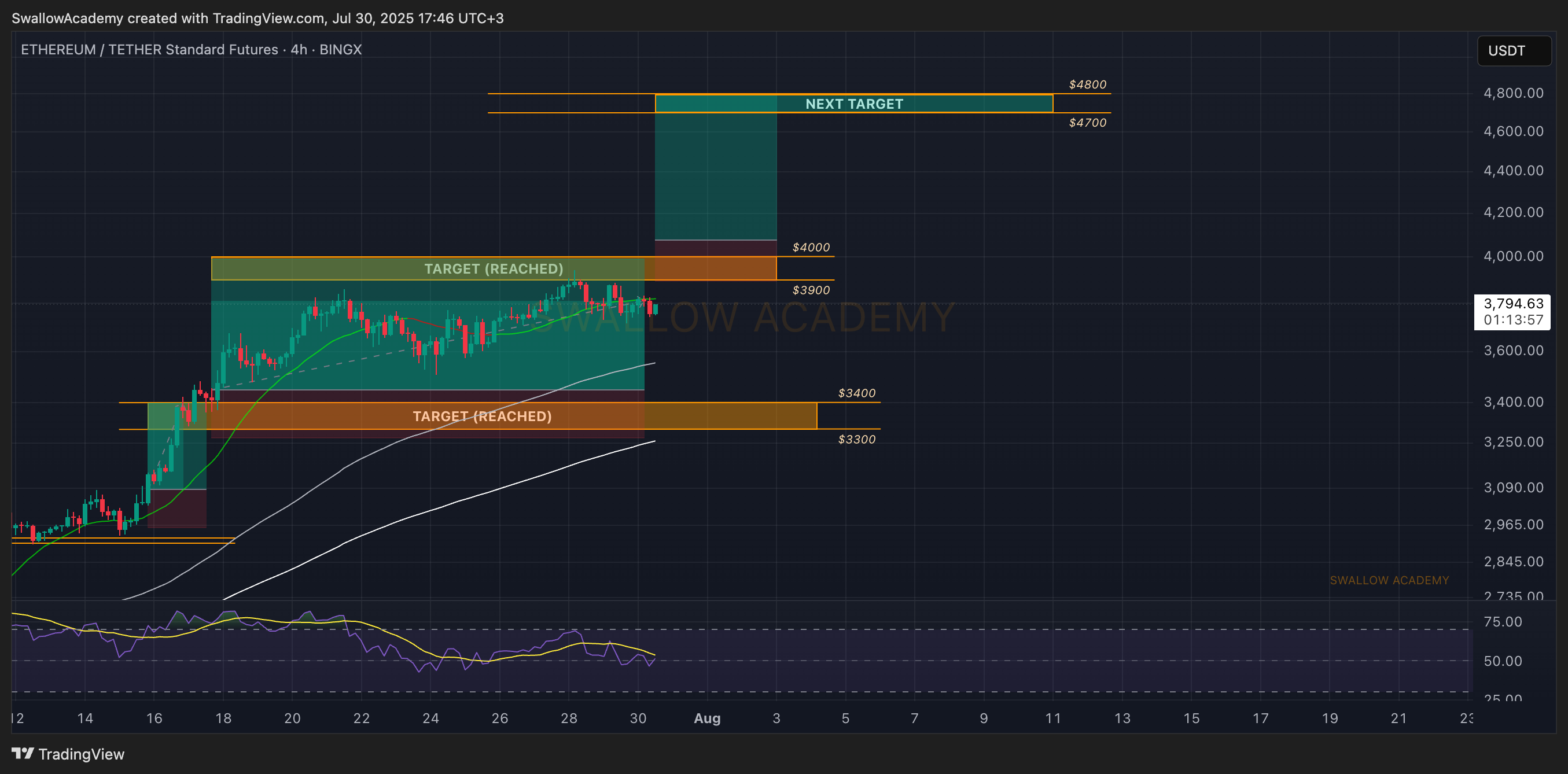Click the date 24 on time axis
Screen dimensions: 1568x774
pyautogui.click(x=430, y=718)
